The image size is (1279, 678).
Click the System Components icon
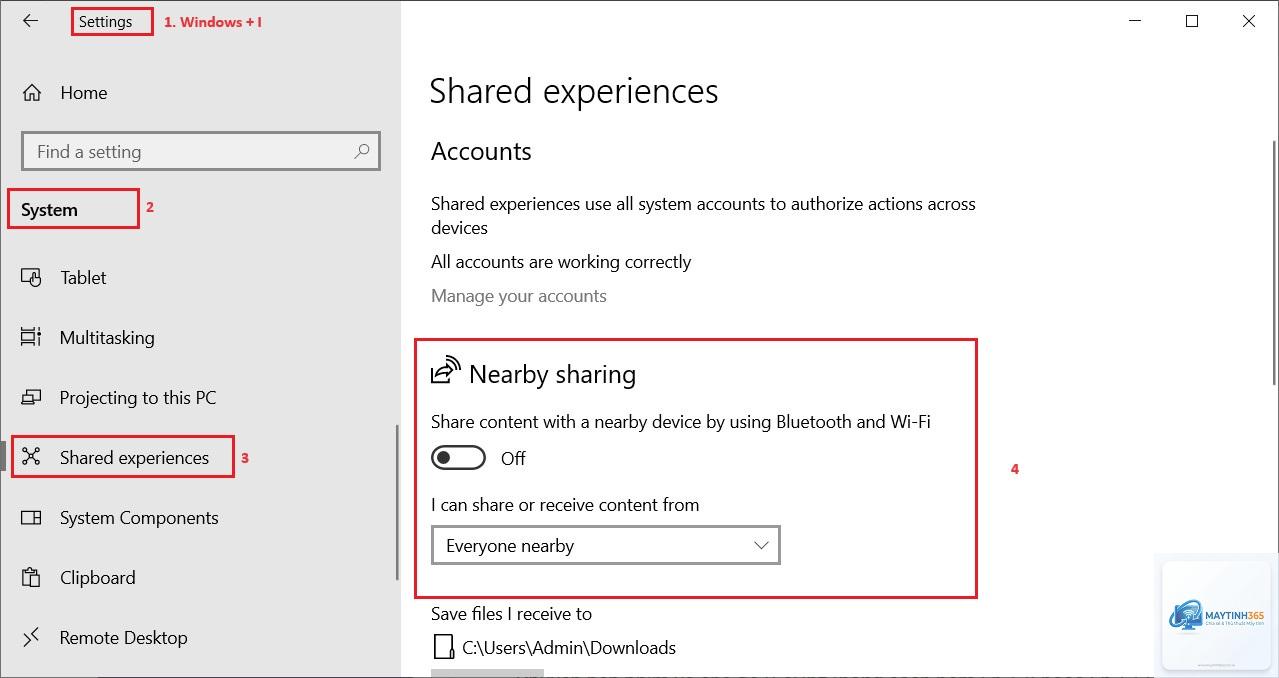[31, 518]
